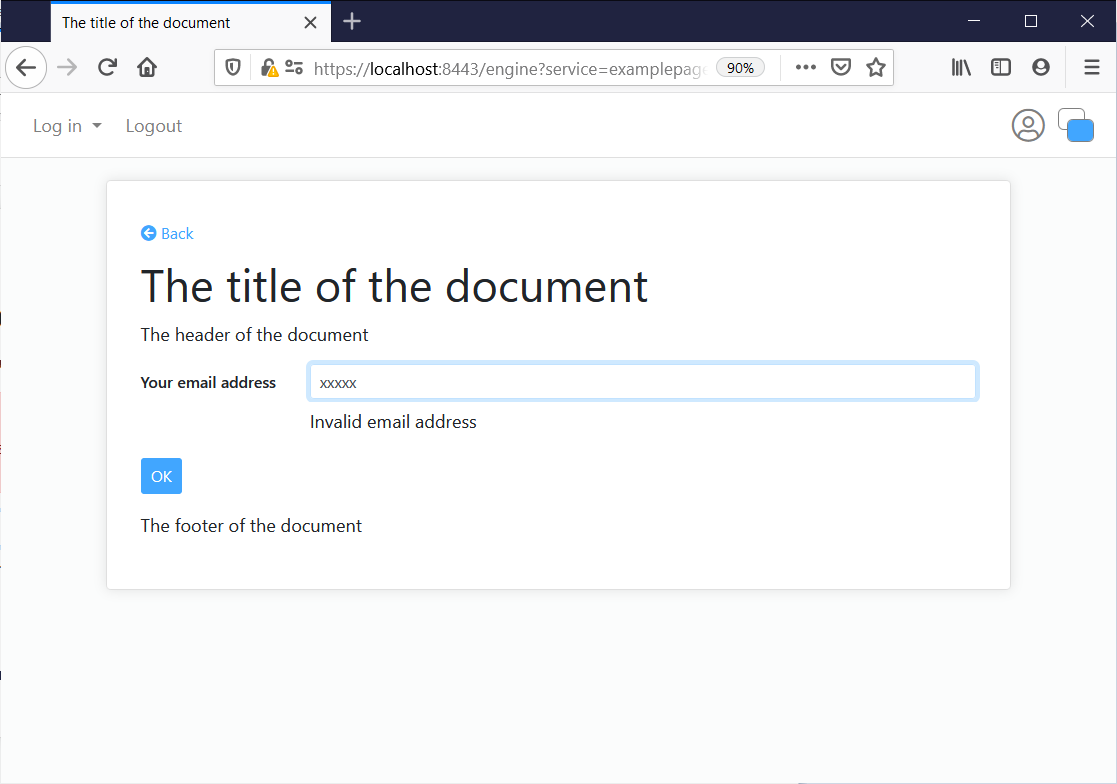
Task: Open site permissions icon in address bar
Action: [294, 68]
